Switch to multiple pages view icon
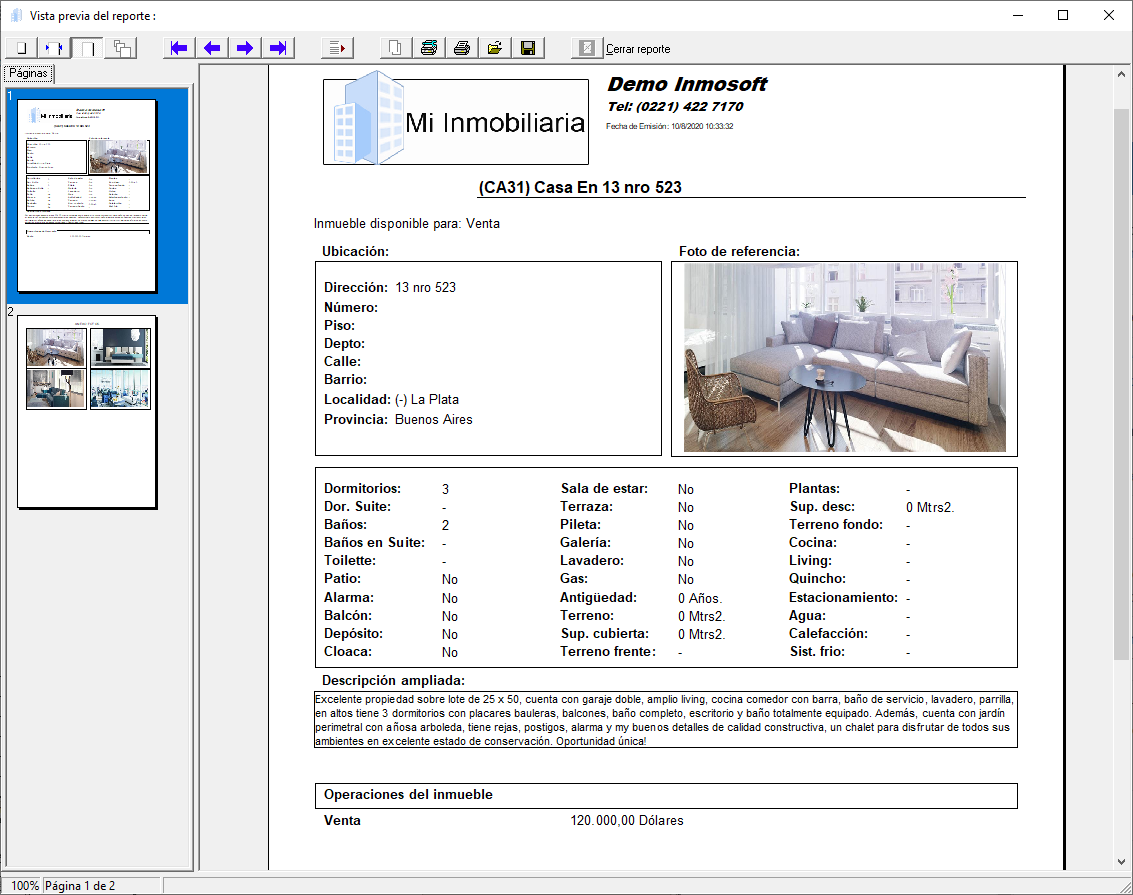Image resolution: width=1133 pixels, height=895 pixels. (121, 47)
